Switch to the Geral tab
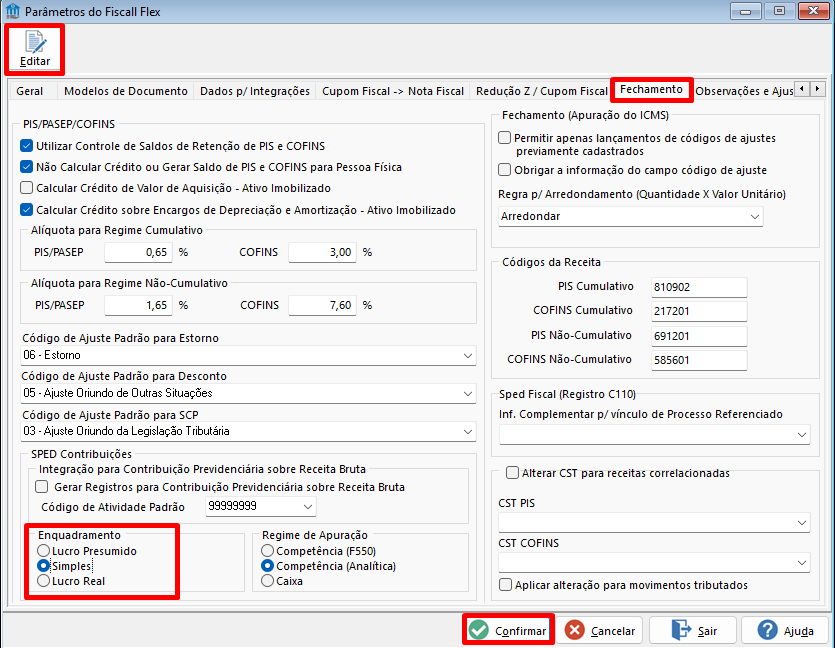The height and width of the screenshot is (648, 835). (30, 91)
